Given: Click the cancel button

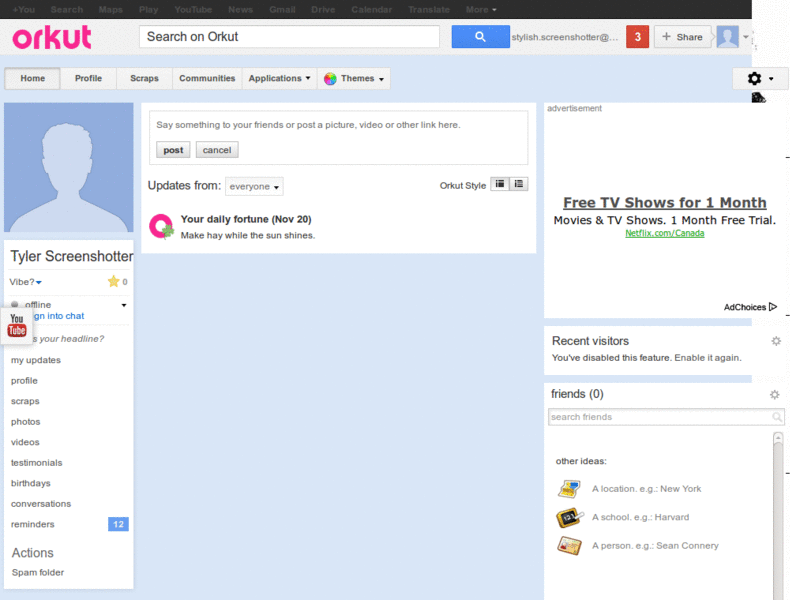Looking at the screenshot, I should tap(217, 150).
